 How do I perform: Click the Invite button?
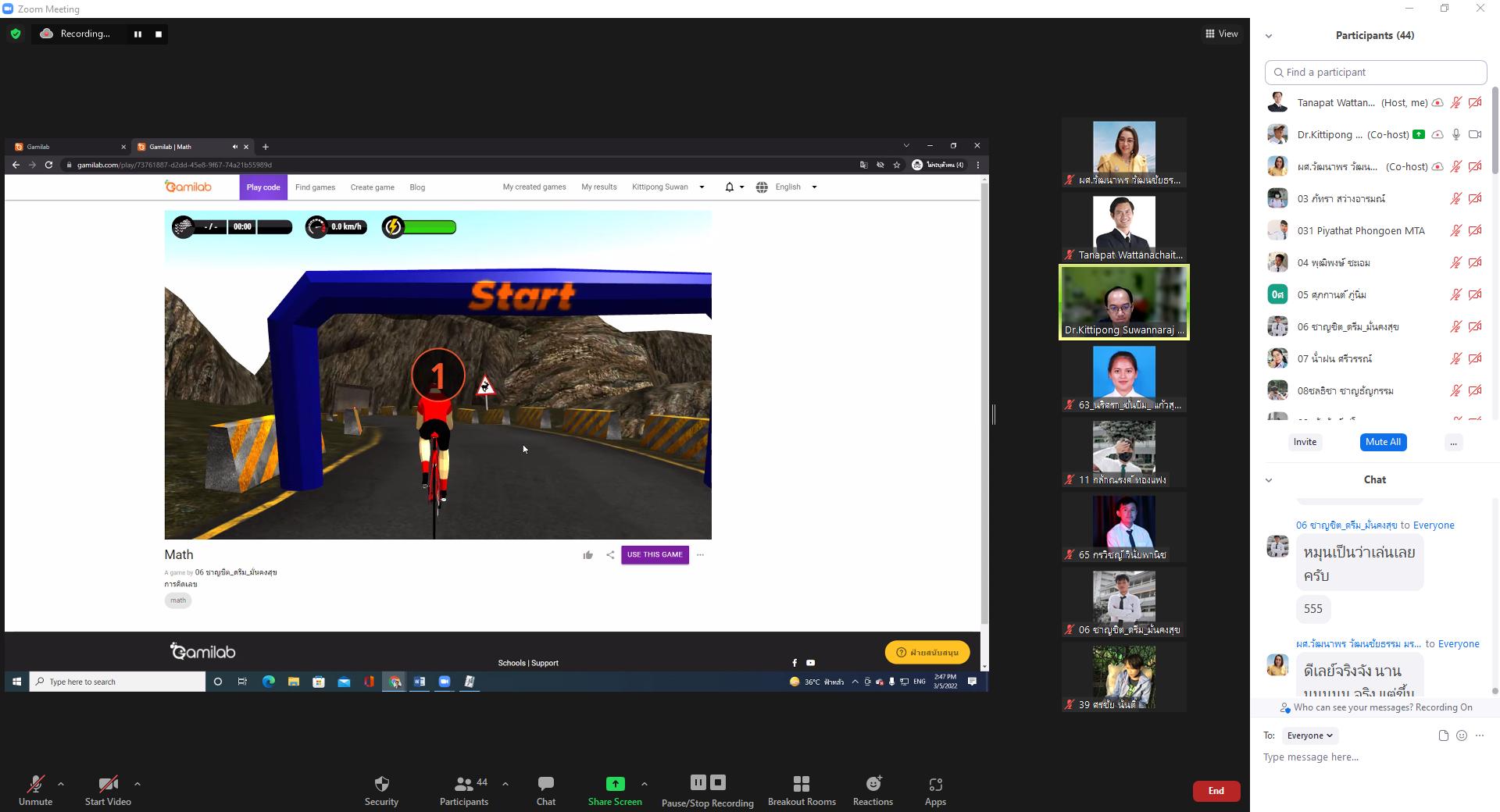click(1305, 442)
